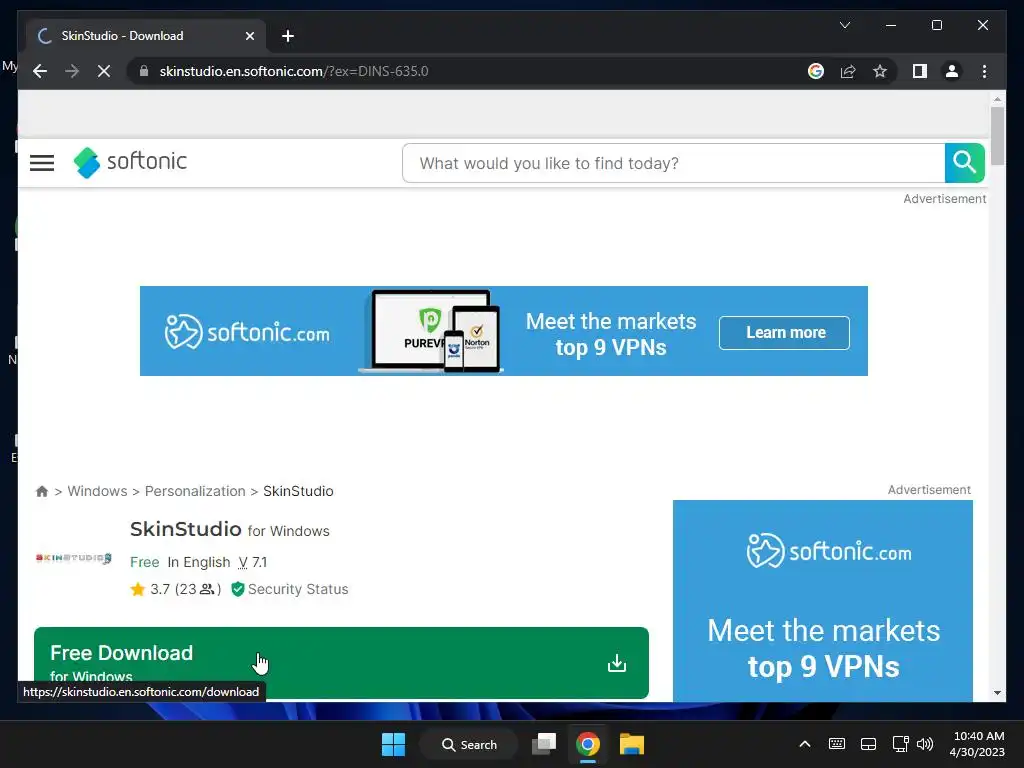
Task: Click the multitasking tray icon
Action: [x=869, y=744]
